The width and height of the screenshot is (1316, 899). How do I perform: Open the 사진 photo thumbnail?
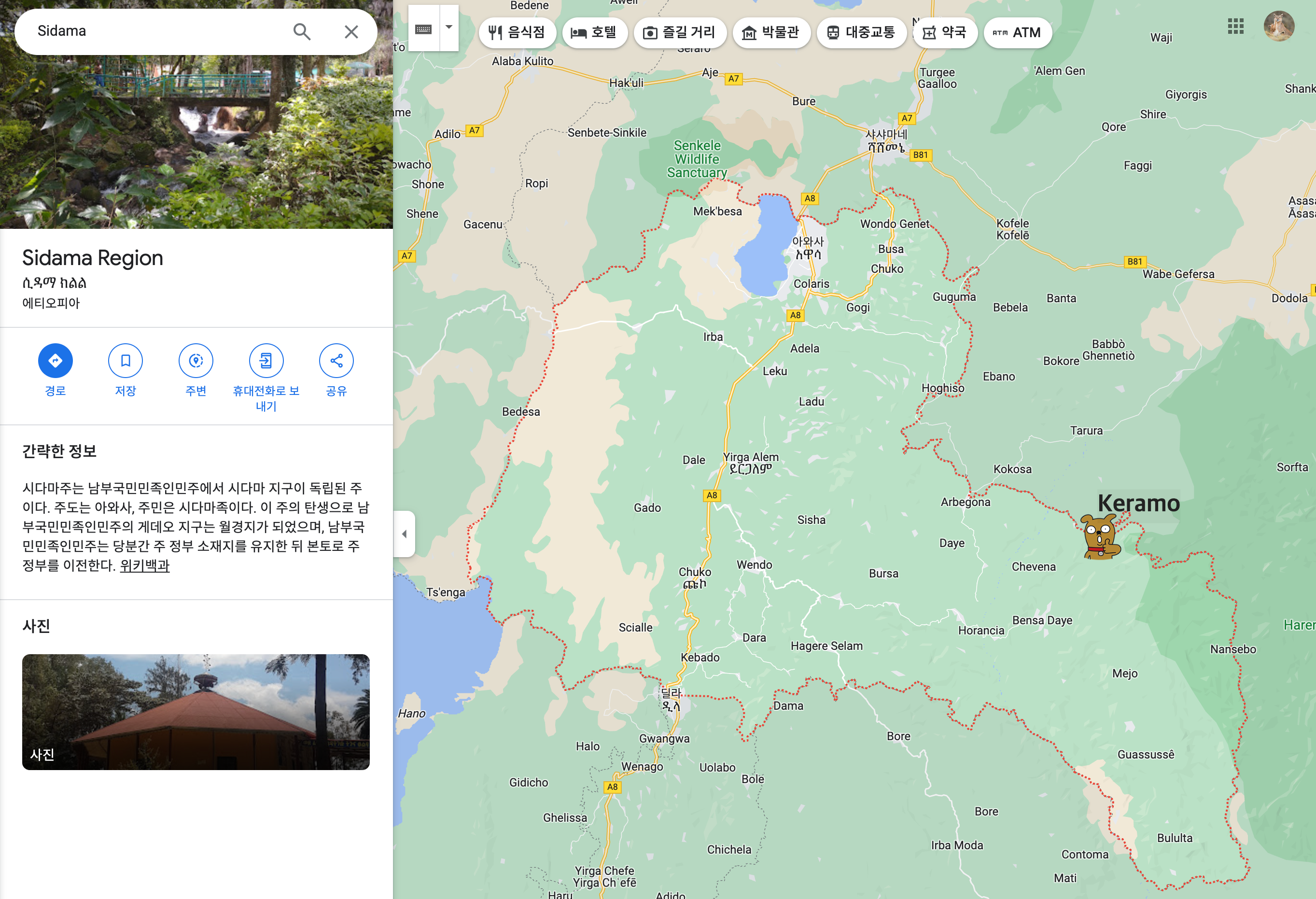[x=196, y=712]
